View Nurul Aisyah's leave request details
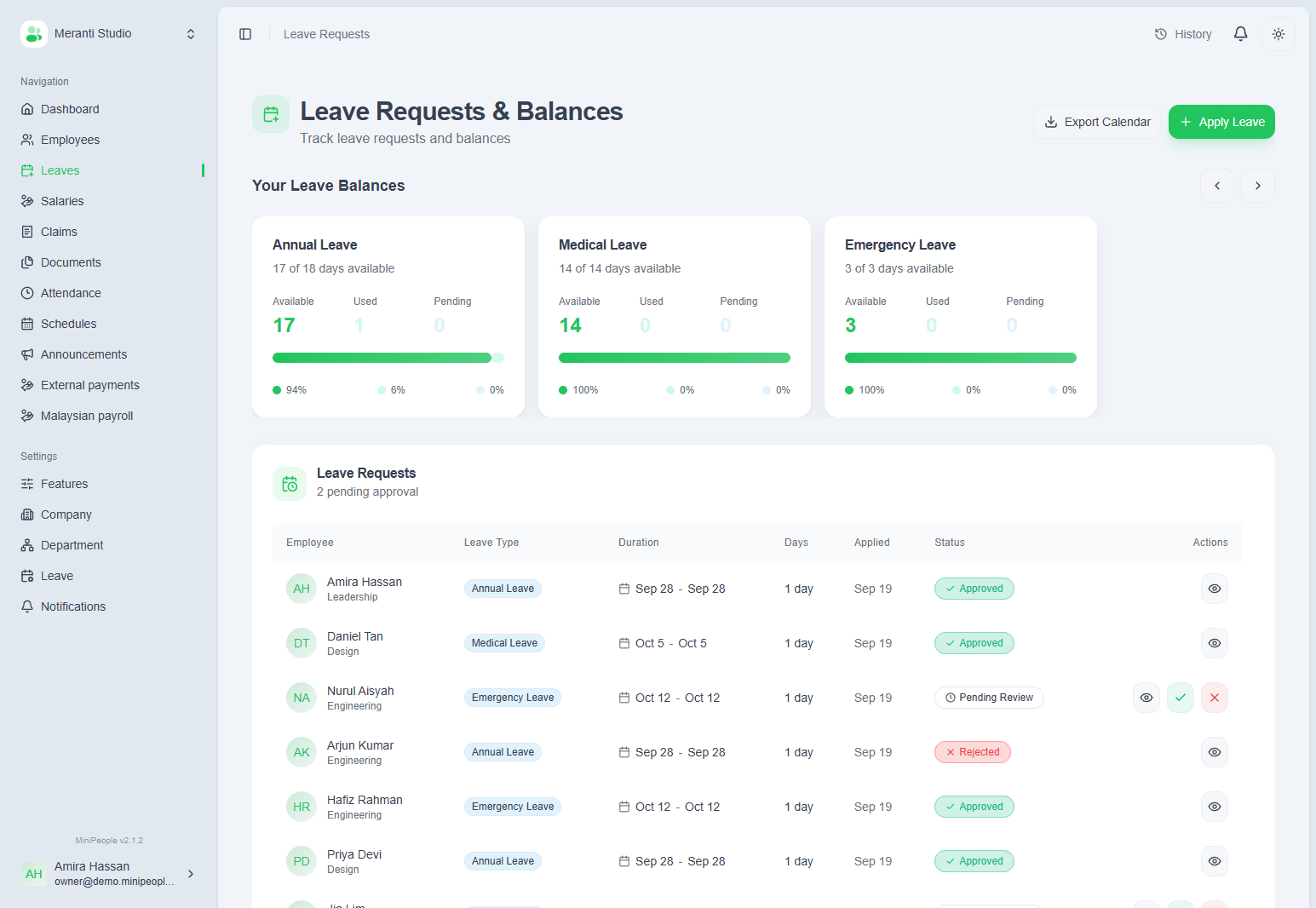Viewport: 1316px width, 908px height. point(1146,698)
